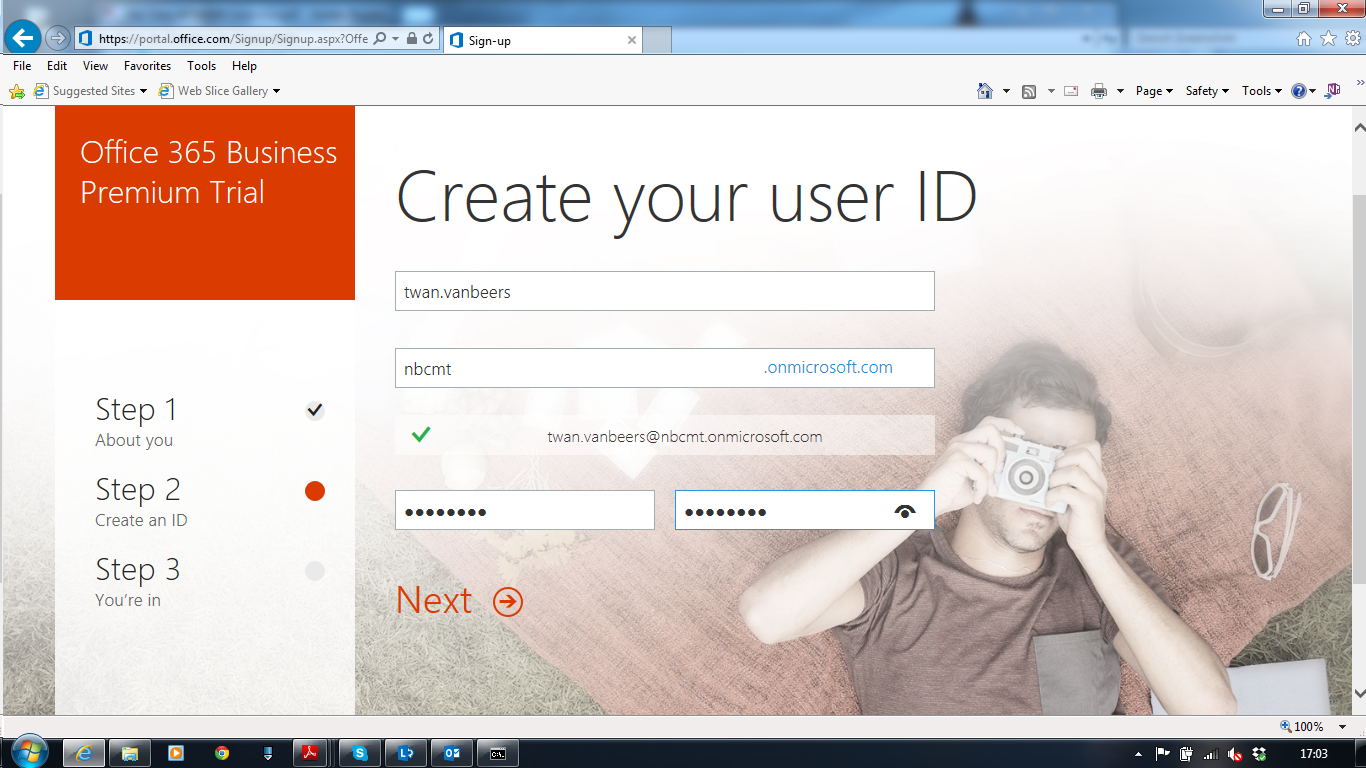Click the Dropbox tray icon
This screenshot has width=1366, height=768.
tap(1259, 754)
